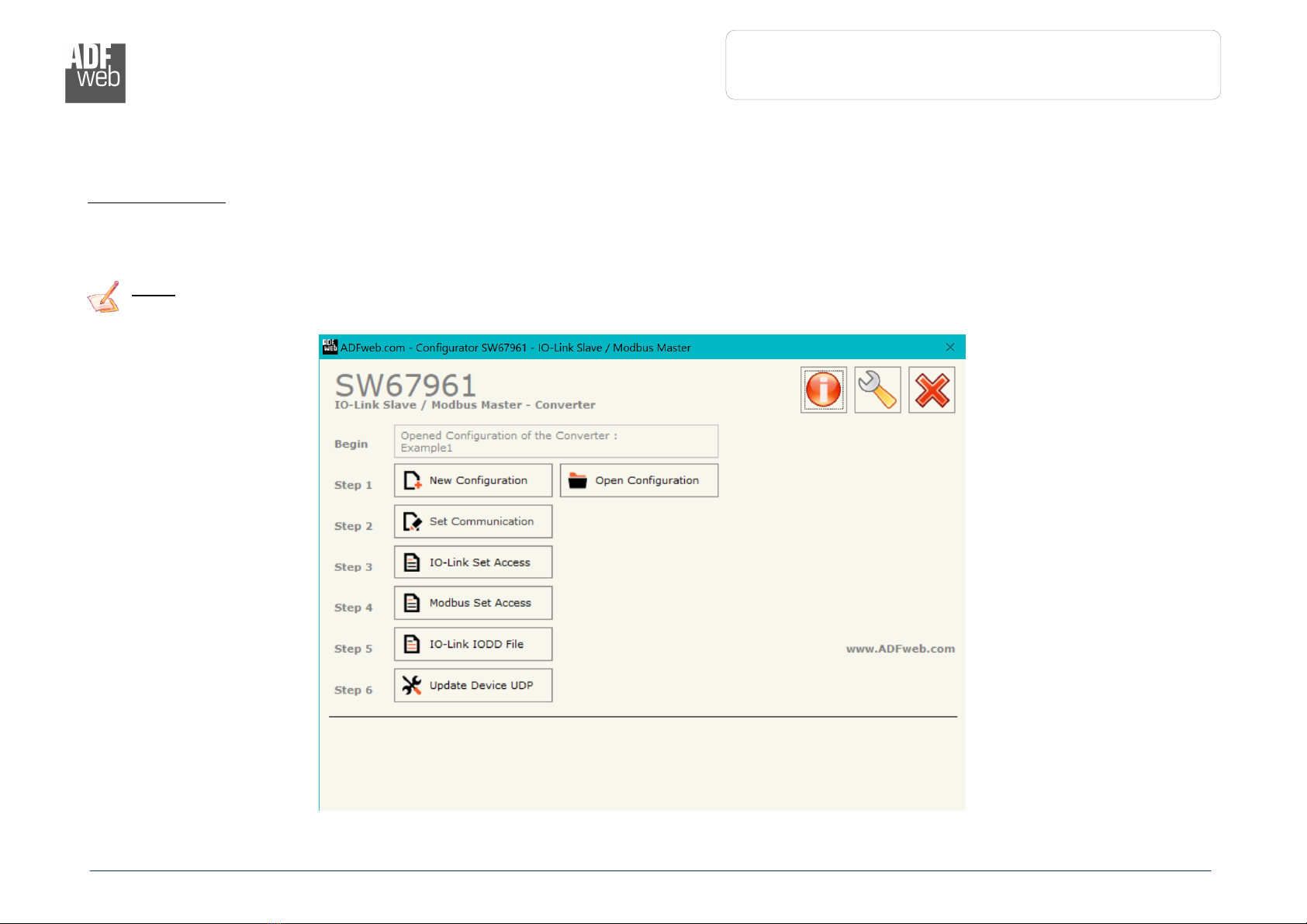
Task: Click the Opened Configuration text field
Action: click(x=556, y=441)
